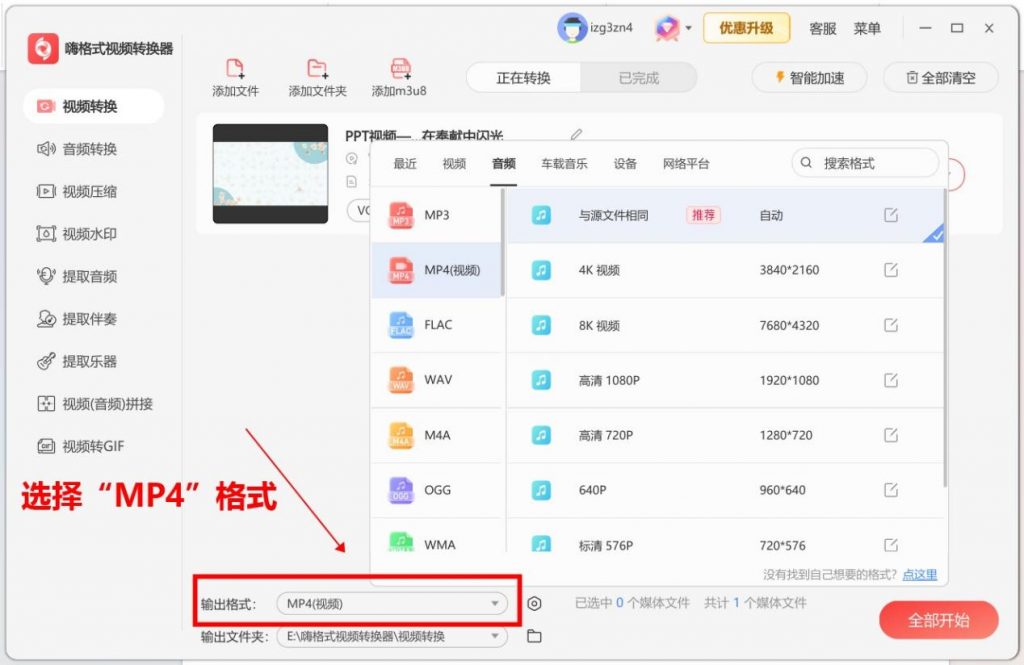Expand the 输出文件夹 dropdown

coord(495,636)
